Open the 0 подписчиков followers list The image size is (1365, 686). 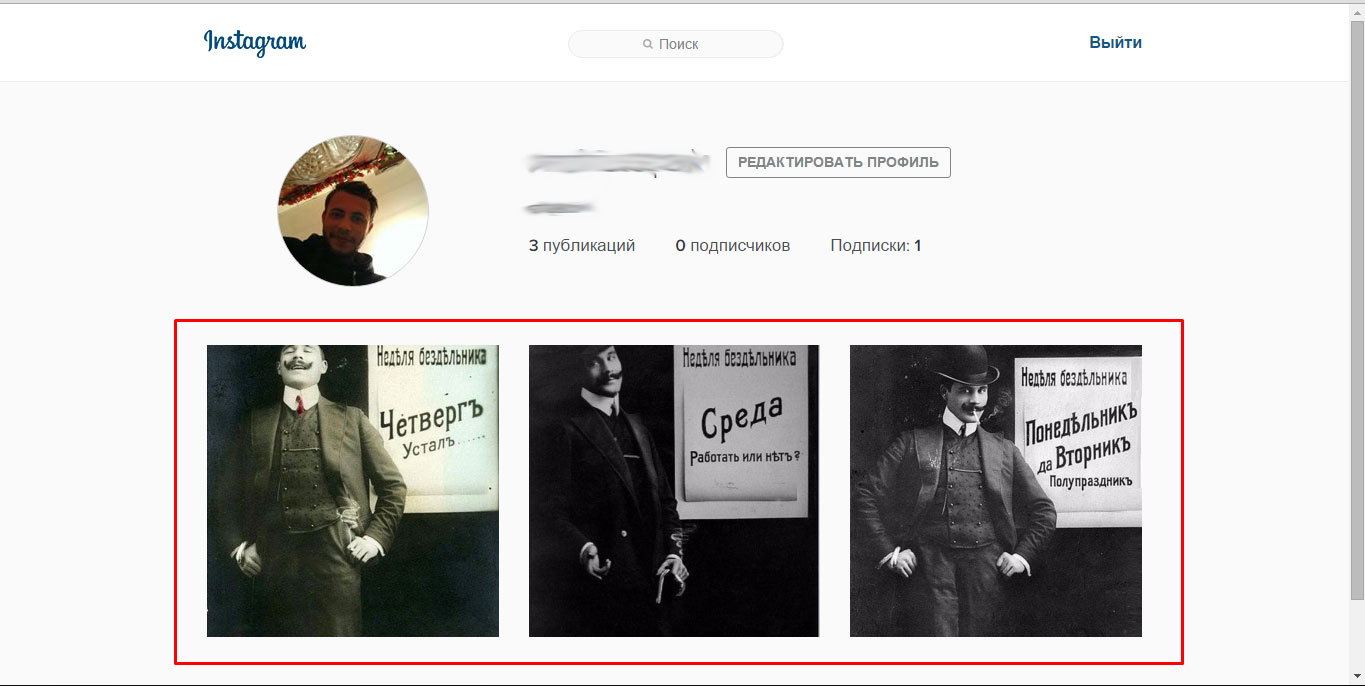[x=732, y=245]
